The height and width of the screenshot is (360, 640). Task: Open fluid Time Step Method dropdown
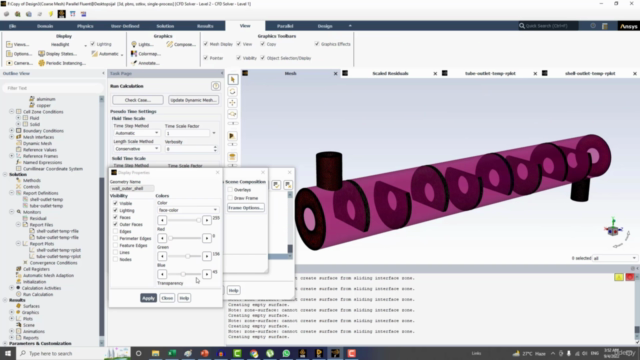(136, 133)
